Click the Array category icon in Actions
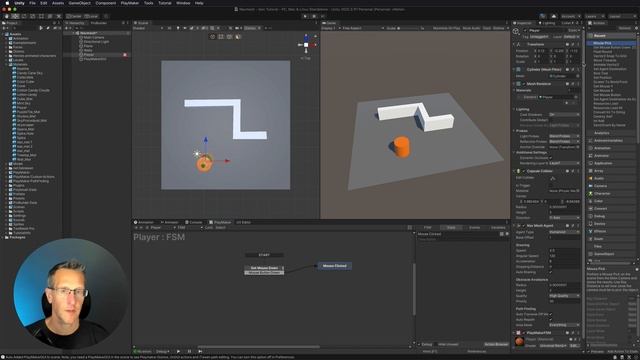The width and height of the screenshot is (640, 360). click(x=591, y=171)
